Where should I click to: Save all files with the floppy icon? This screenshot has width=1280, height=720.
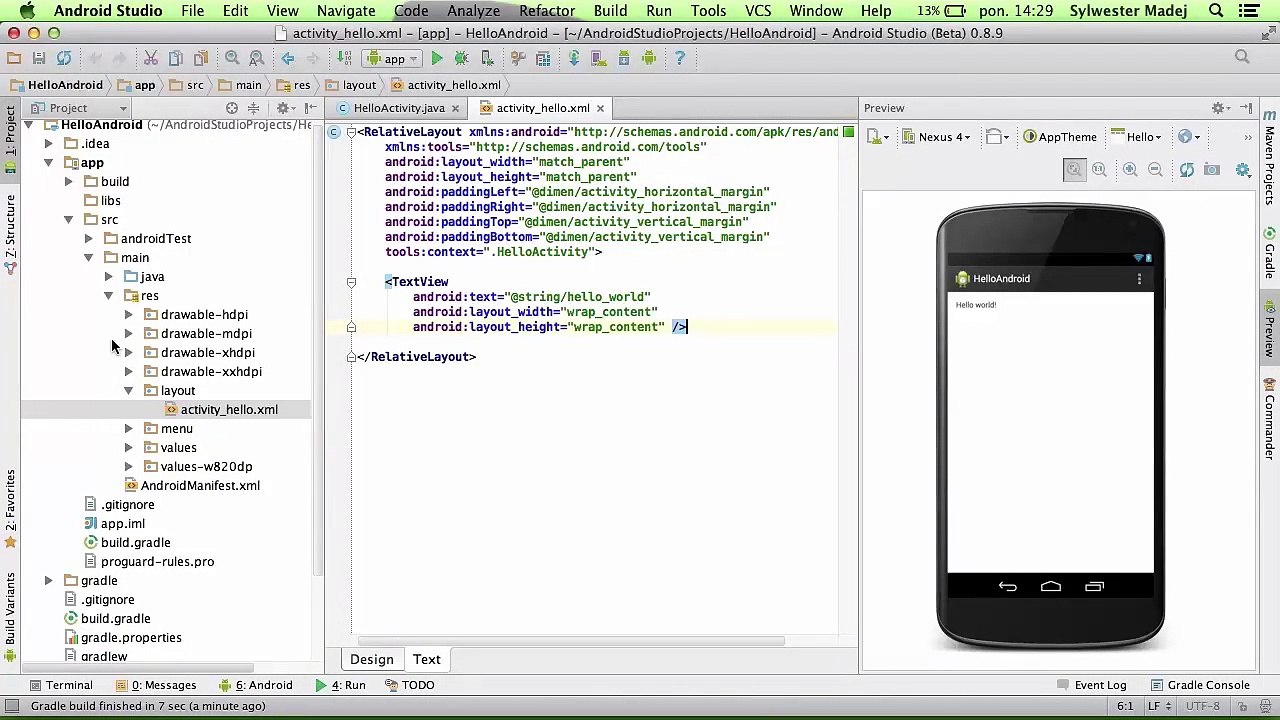[39, 58]
